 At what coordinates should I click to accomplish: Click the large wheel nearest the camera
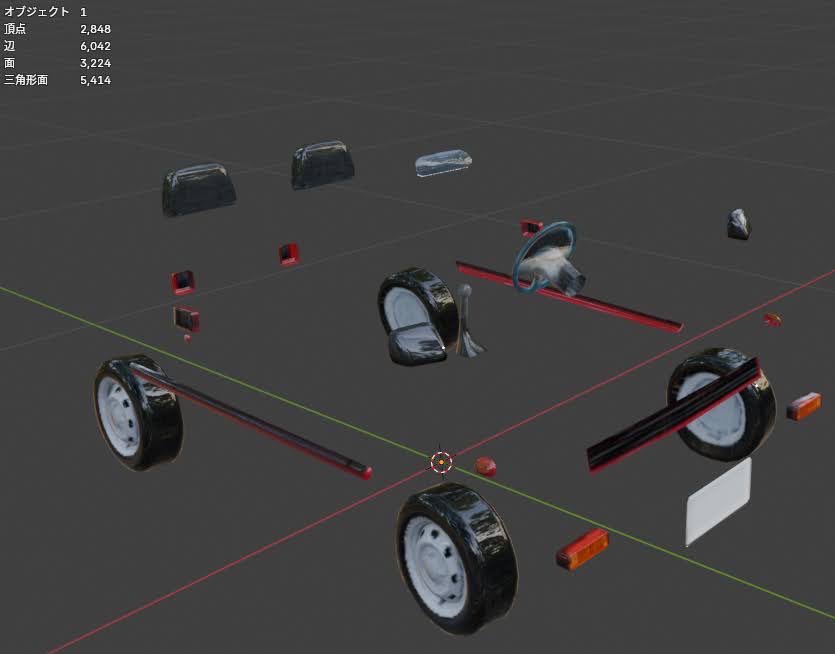(456, 559)
